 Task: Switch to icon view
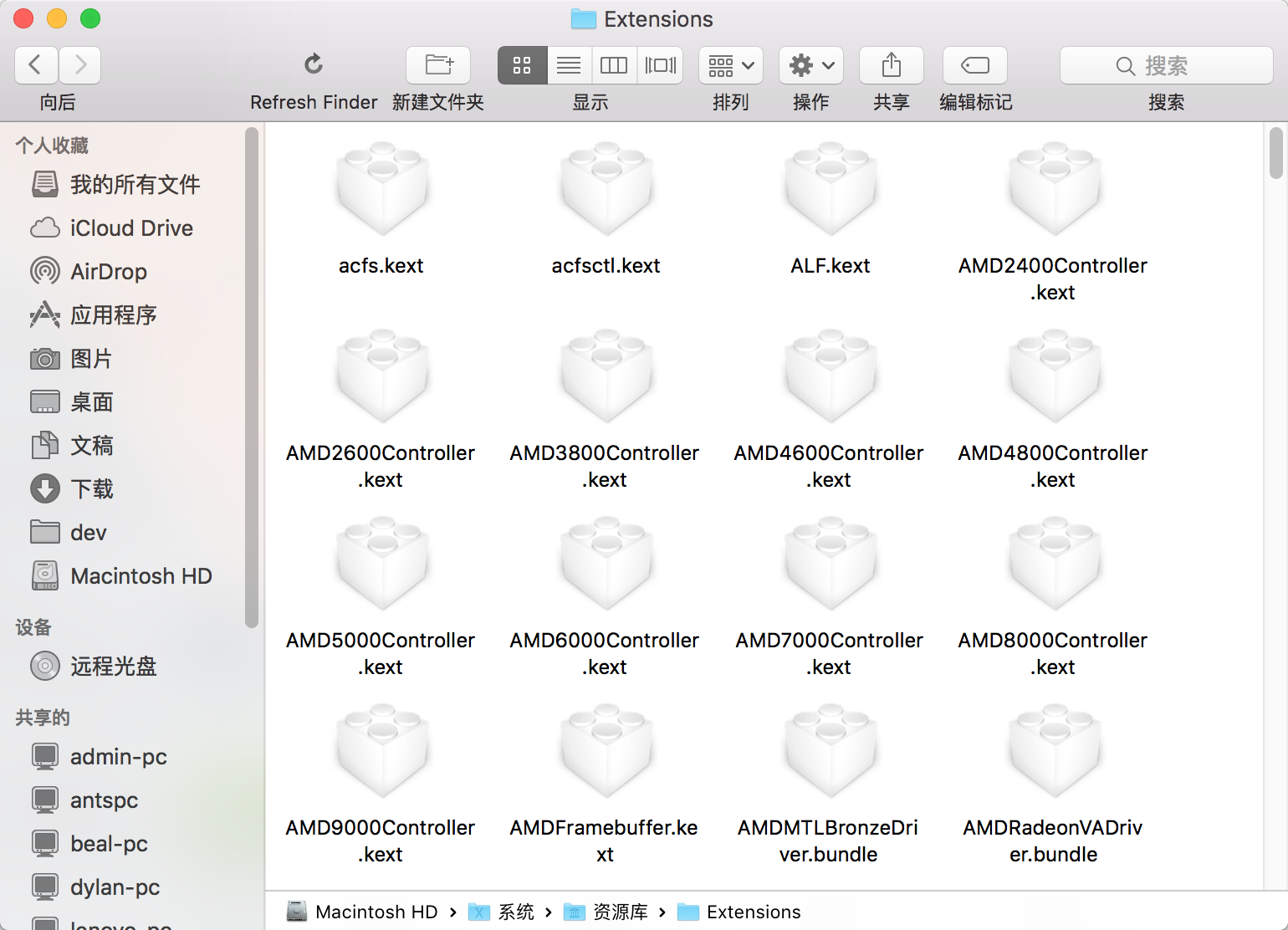click(523, 65)
